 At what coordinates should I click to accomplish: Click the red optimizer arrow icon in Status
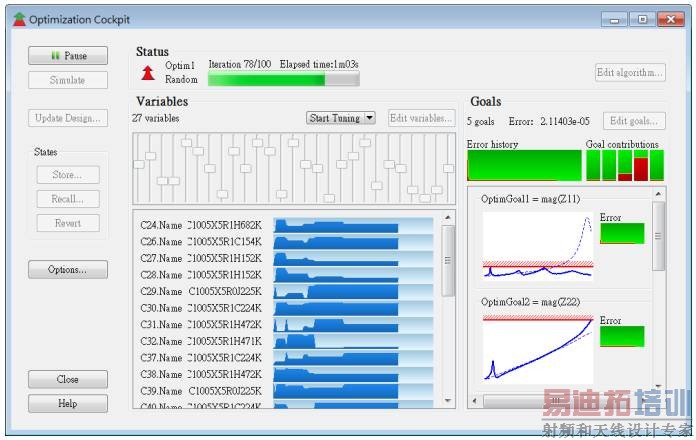[148, 73]
